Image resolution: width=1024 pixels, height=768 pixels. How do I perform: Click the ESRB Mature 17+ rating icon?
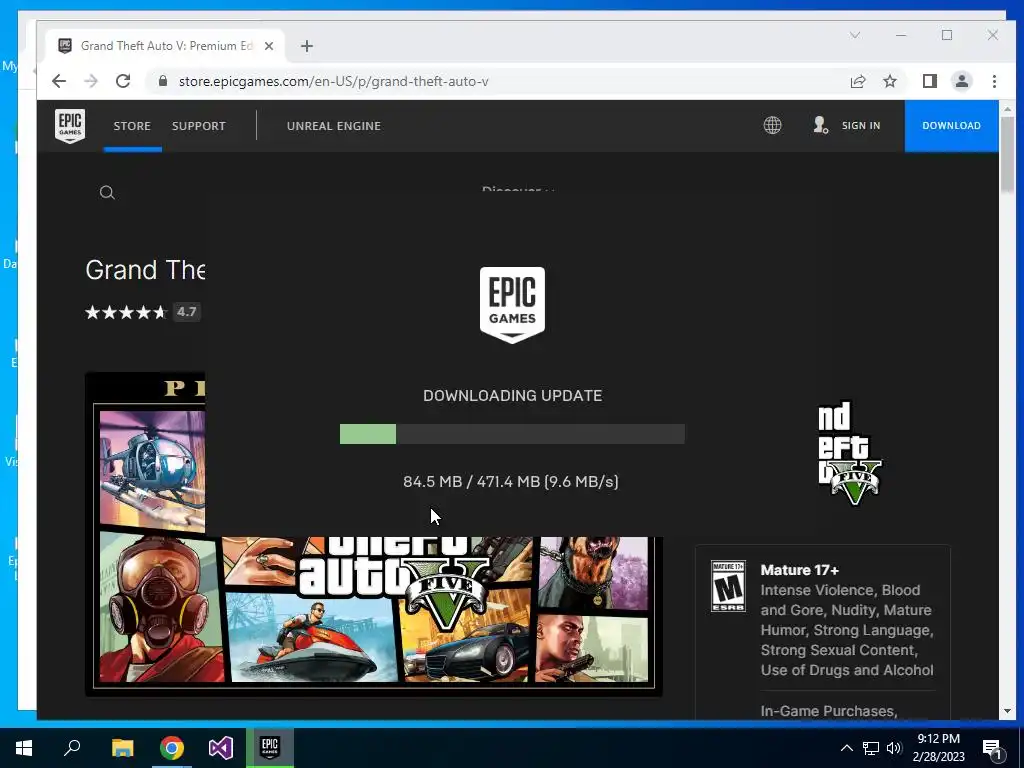(728, 586)
